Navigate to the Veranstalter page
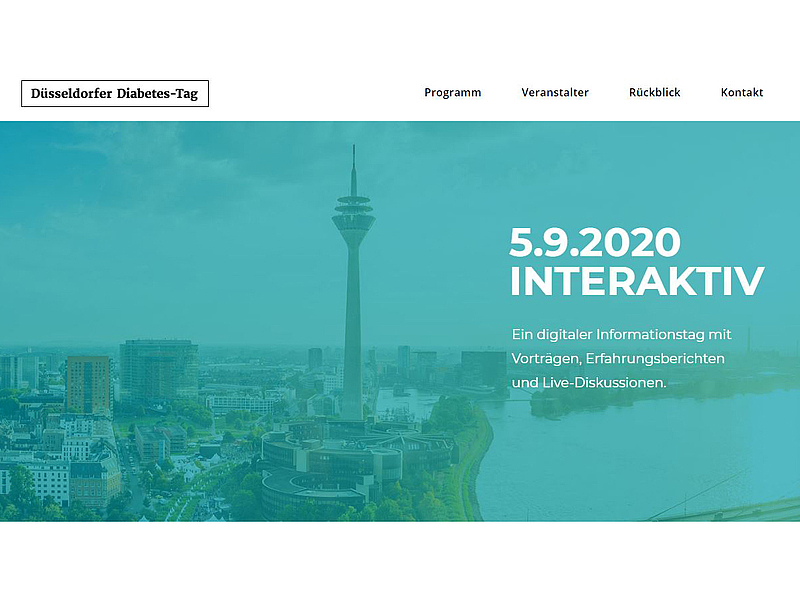800x600 pixels. coord(555,93)
